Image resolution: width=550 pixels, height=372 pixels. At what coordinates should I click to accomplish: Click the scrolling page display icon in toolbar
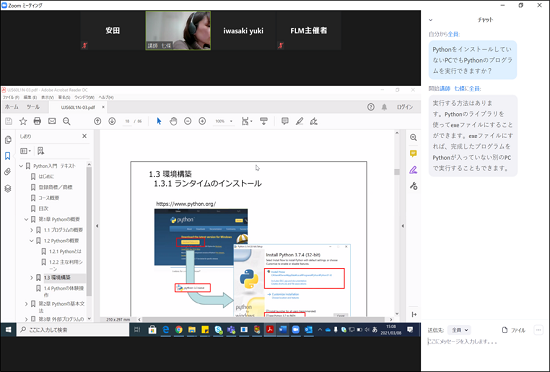tap(264, 121)
